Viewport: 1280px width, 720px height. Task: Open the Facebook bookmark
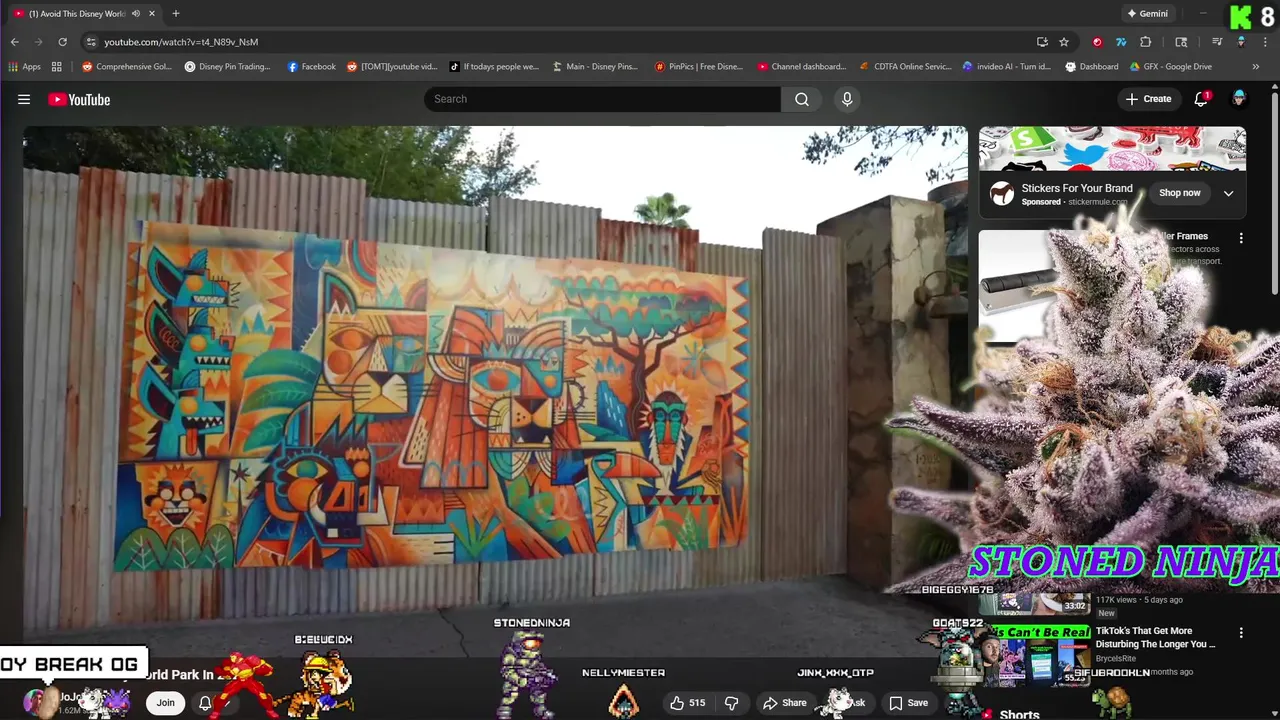pos(311,67)
